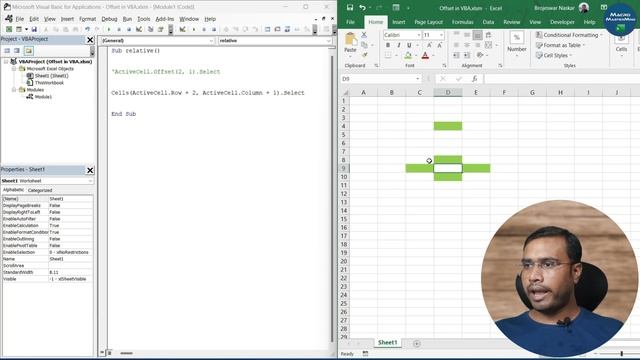The height and width of the screenshot is (360, 640).
Task: Close the Project - VBAProject pane
Action: [x=90, y=40]
